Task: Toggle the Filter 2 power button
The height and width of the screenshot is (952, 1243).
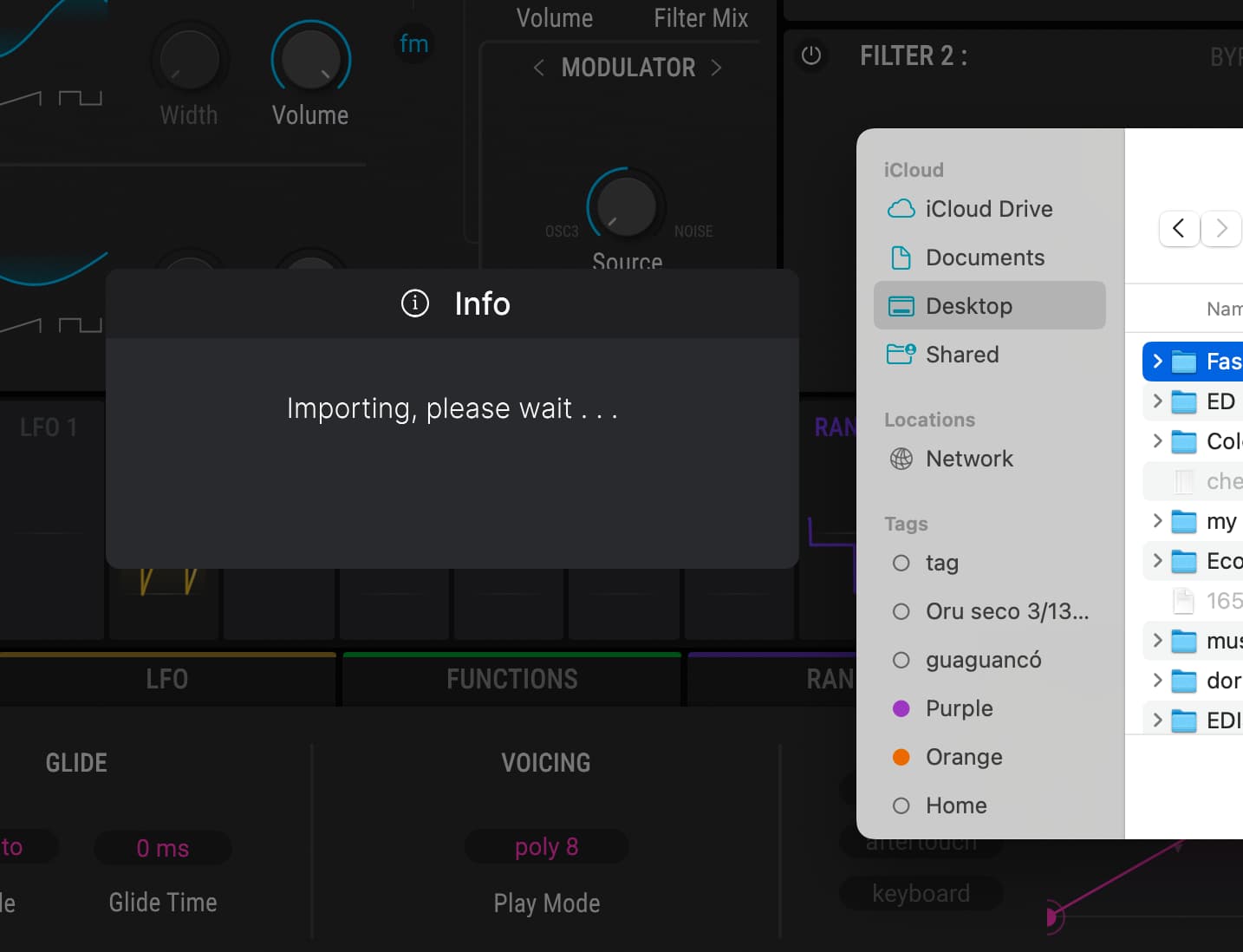Action: 811,56
